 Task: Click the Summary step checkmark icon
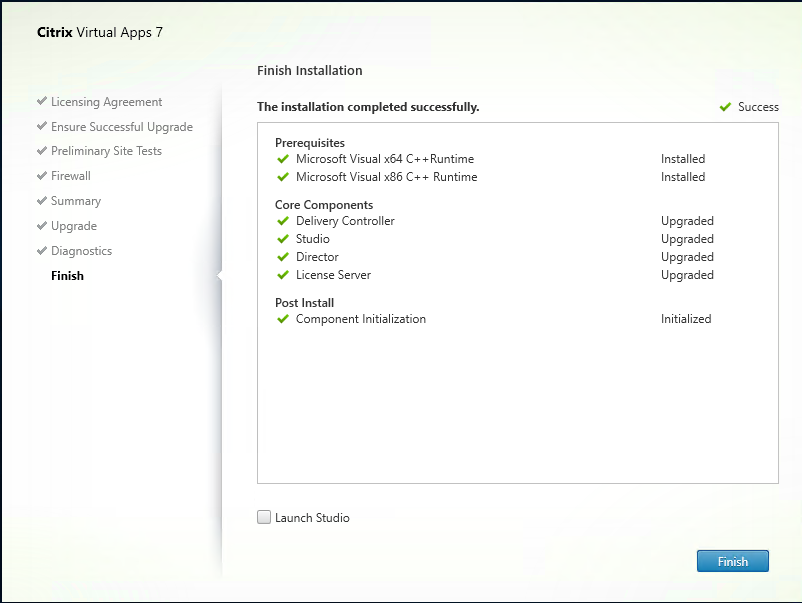(x=42, y=200)
